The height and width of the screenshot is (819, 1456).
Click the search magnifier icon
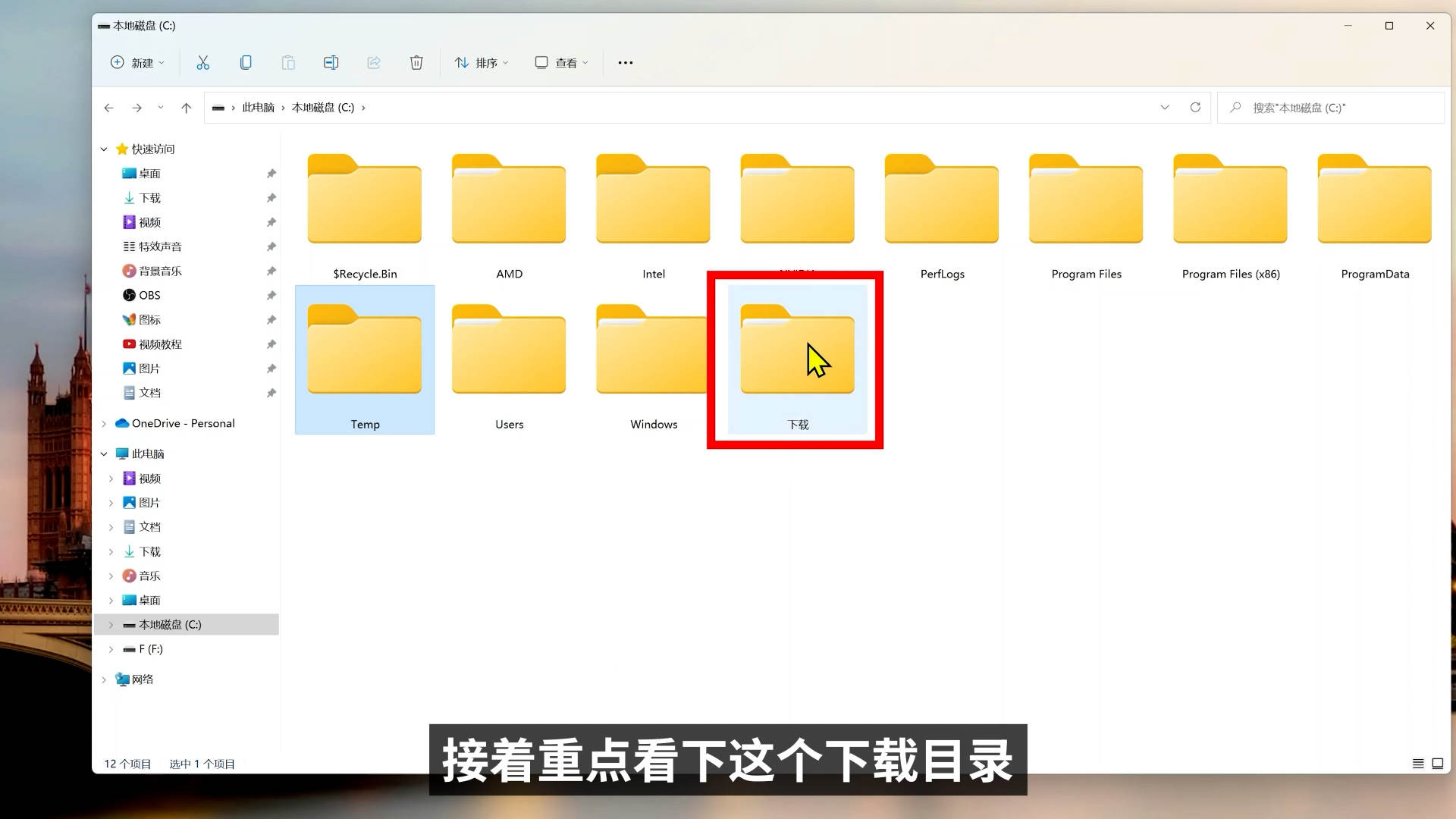pyautogui.click(x=1236, y=107)
